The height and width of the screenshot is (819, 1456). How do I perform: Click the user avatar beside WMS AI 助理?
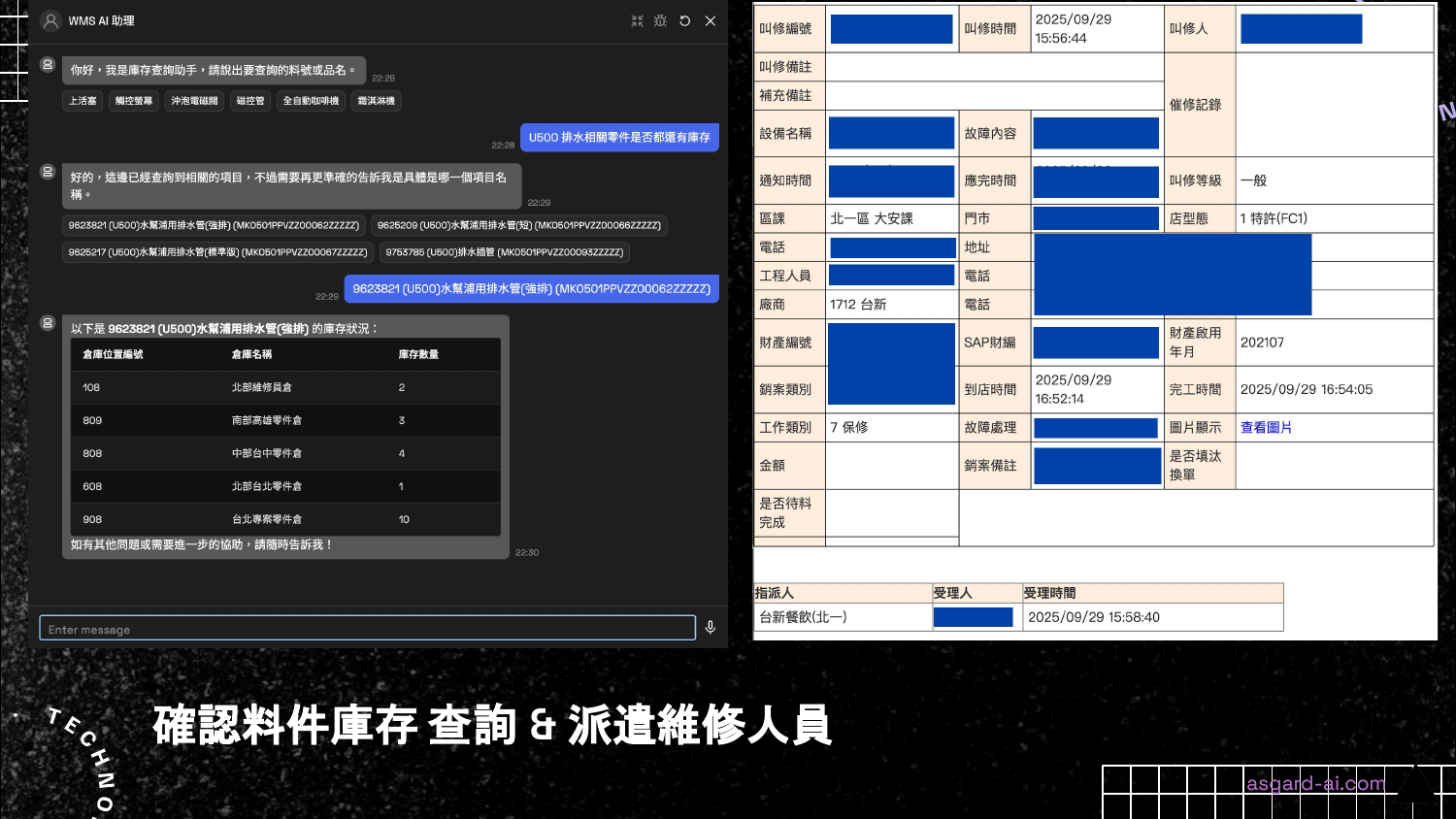51,20
